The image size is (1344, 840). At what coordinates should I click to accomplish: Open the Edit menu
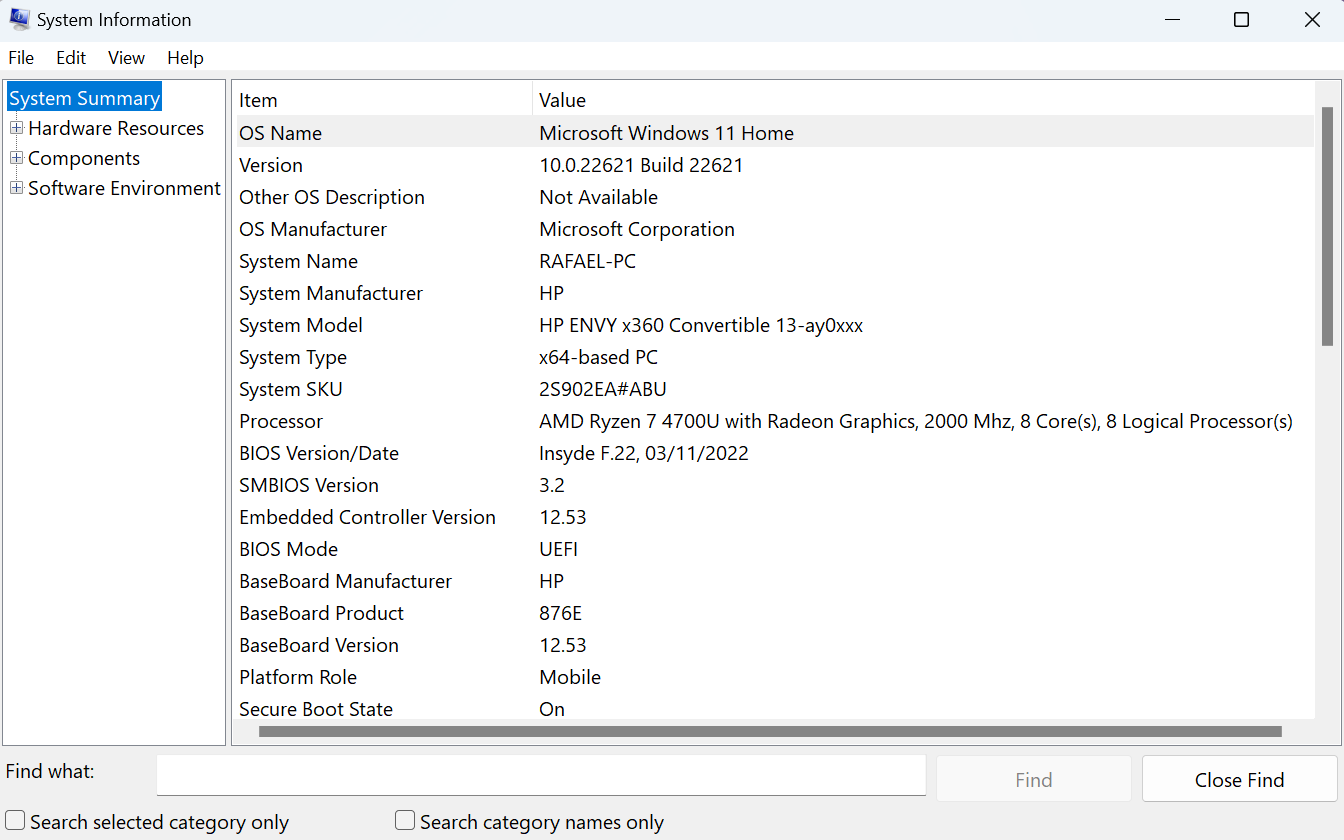tap(70, 57)
